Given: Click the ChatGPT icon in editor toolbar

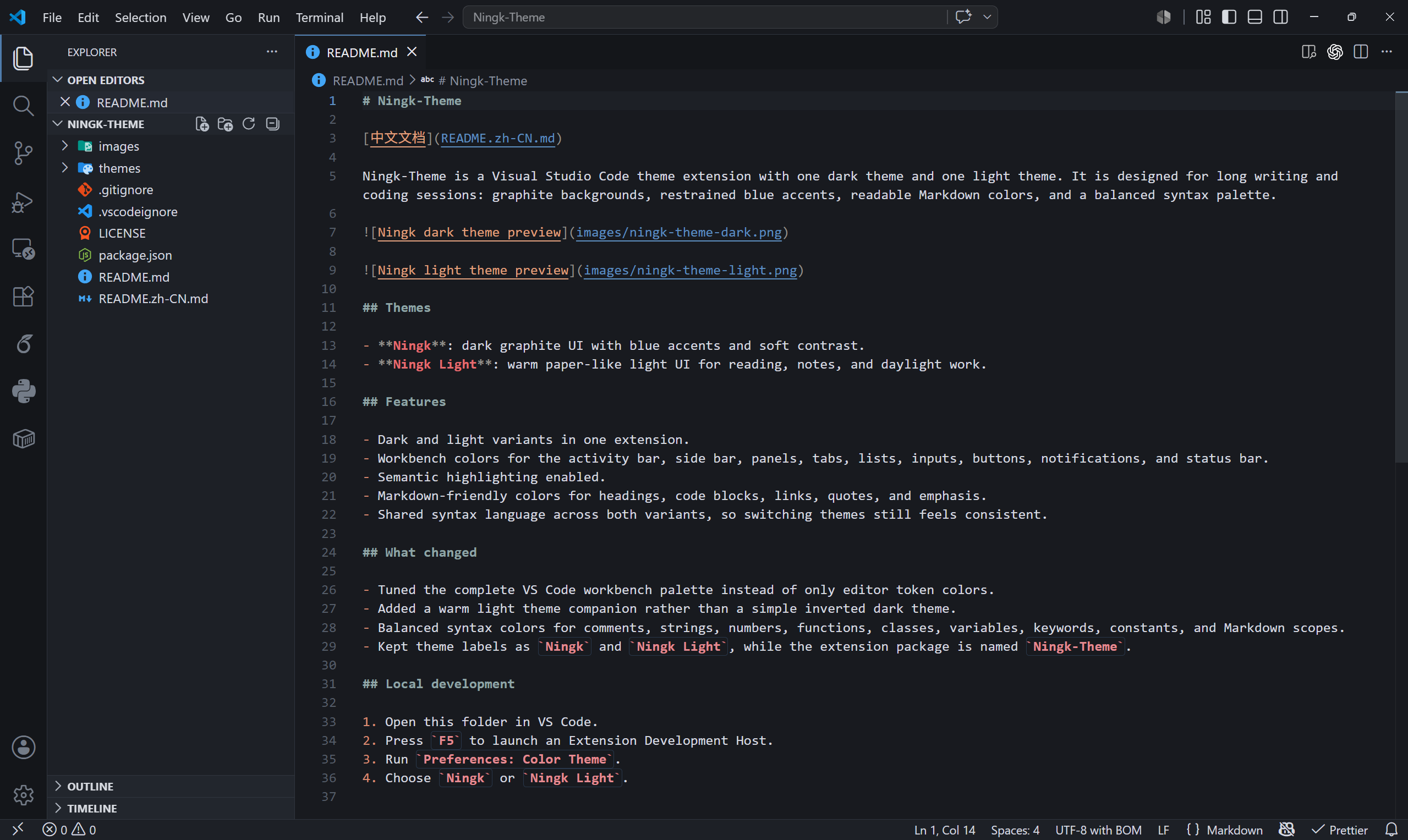Looking at the screenshot, I should (x=1335, y=52).
